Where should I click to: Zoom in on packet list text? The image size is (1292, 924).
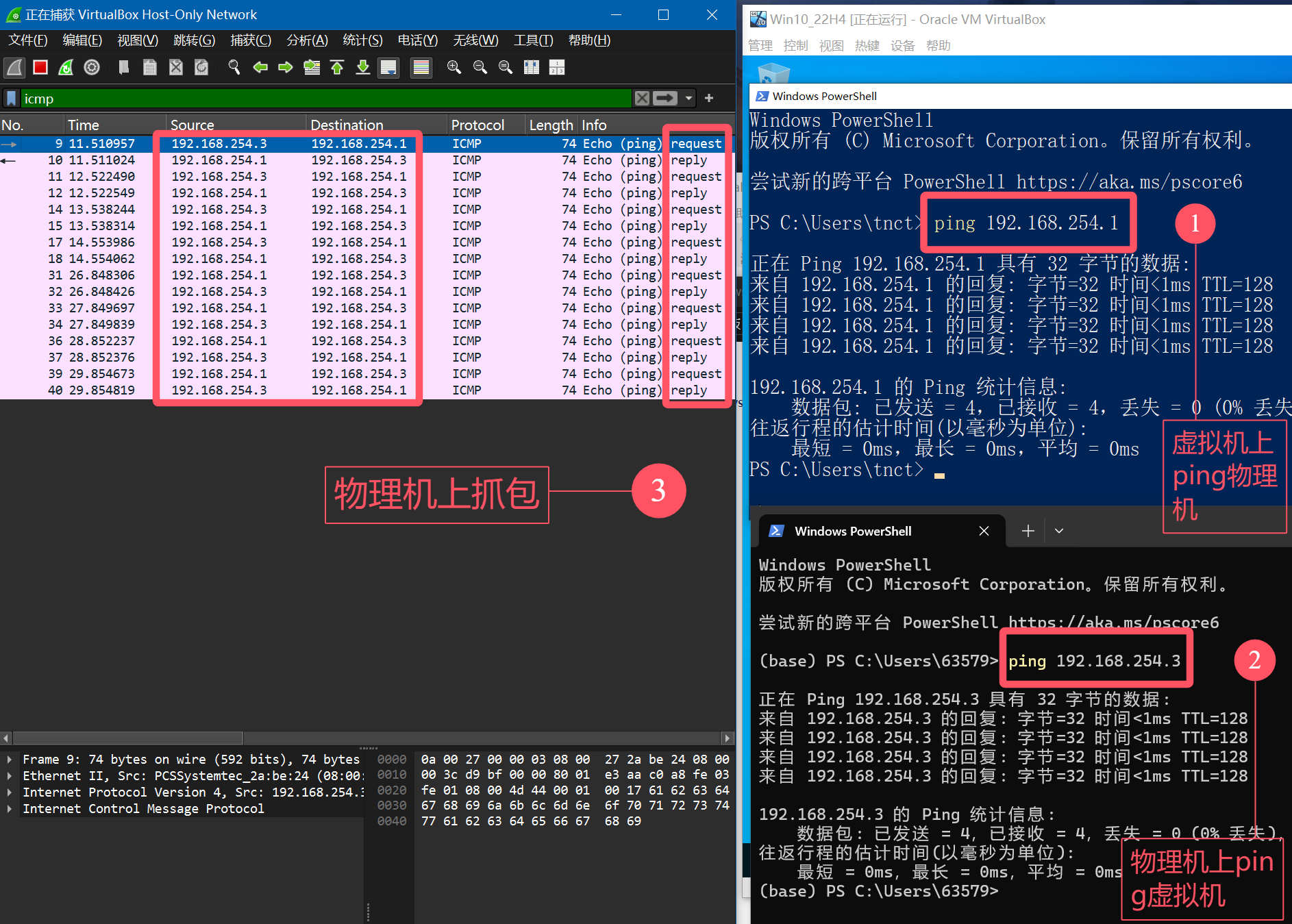pyautogui.click(x=454, y=67)
